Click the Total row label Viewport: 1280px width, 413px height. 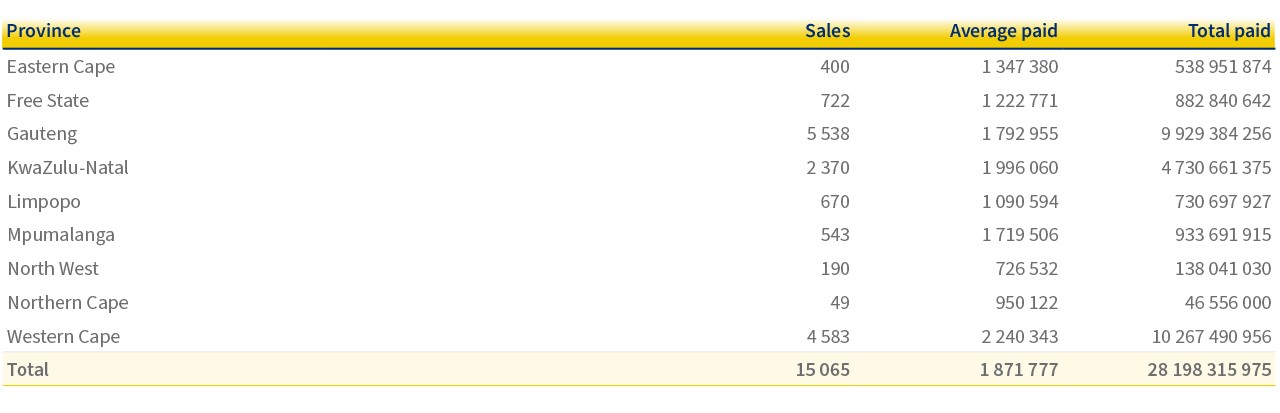28,369
